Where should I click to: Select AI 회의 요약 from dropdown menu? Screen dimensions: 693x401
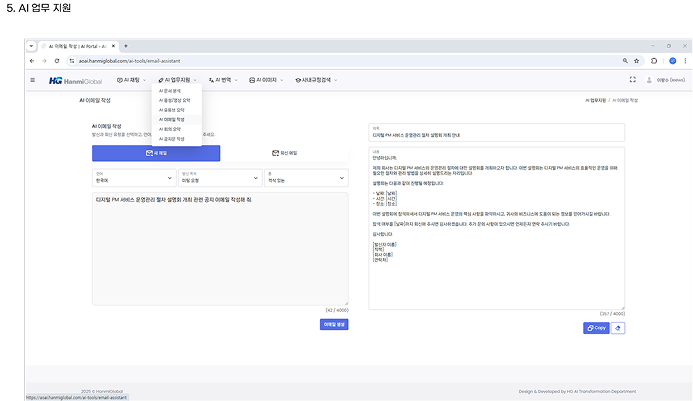pyautogui.click(x=172, y=129)
